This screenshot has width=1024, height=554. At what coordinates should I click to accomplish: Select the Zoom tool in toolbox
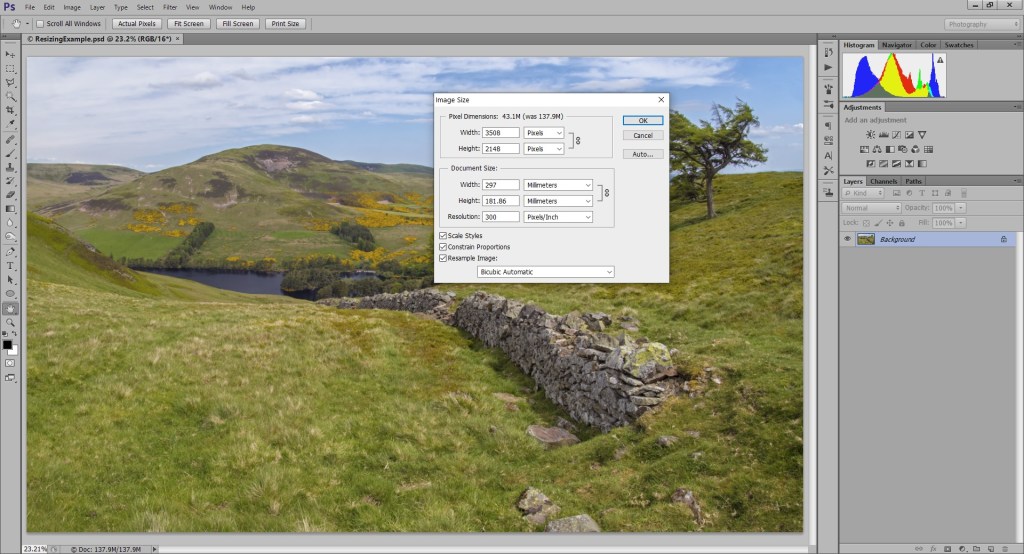pyautogui.click(x=10, y=322)
